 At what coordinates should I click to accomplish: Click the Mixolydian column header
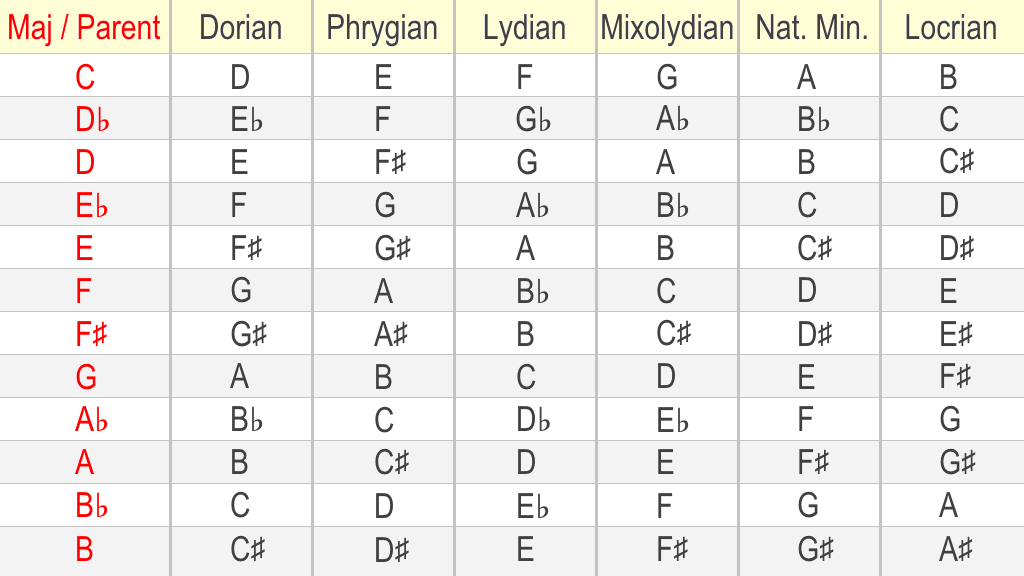click(667, 27)
